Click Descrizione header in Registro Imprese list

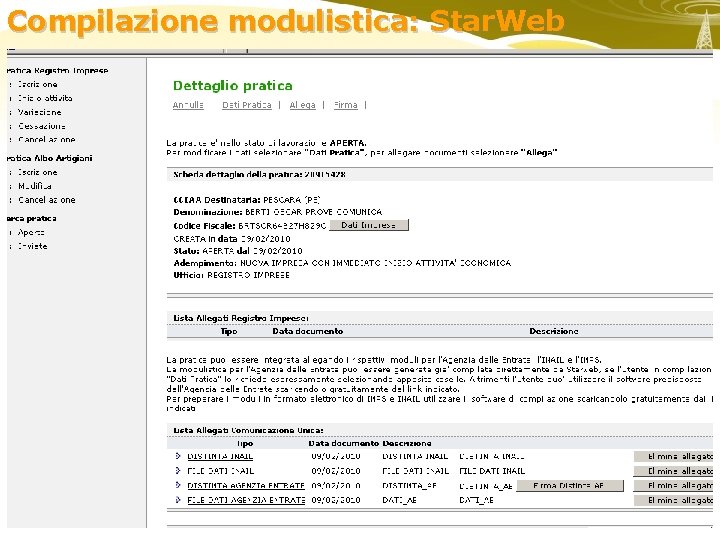click(x=554, y=332)
